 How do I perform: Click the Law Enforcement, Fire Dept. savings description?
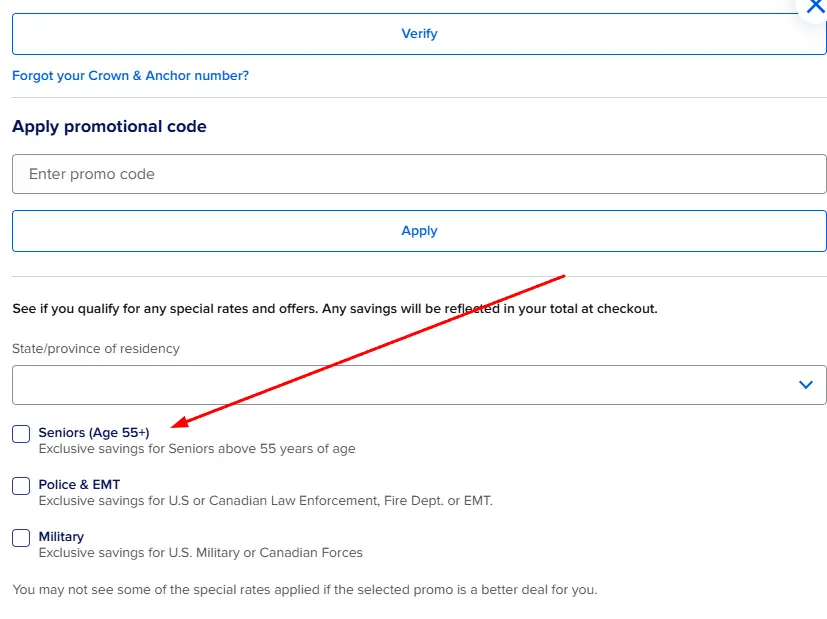(x=265, y=501)
